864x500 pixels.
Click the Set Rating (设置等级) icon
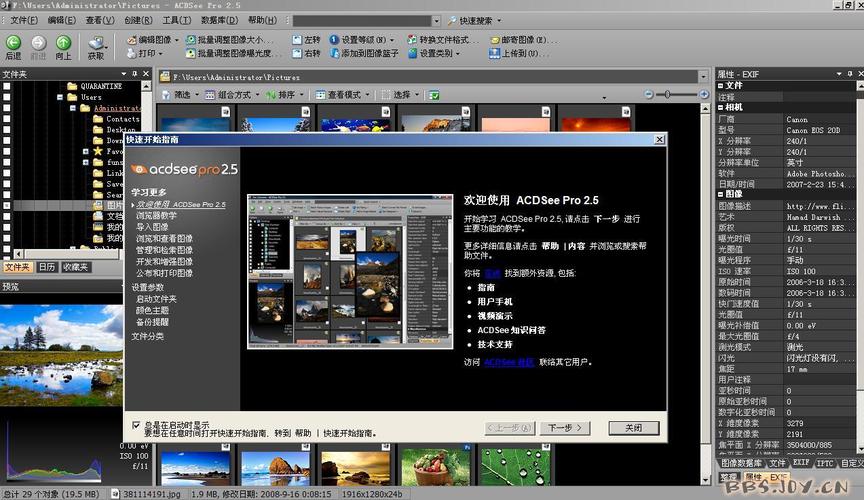click(x=334, y=40)
